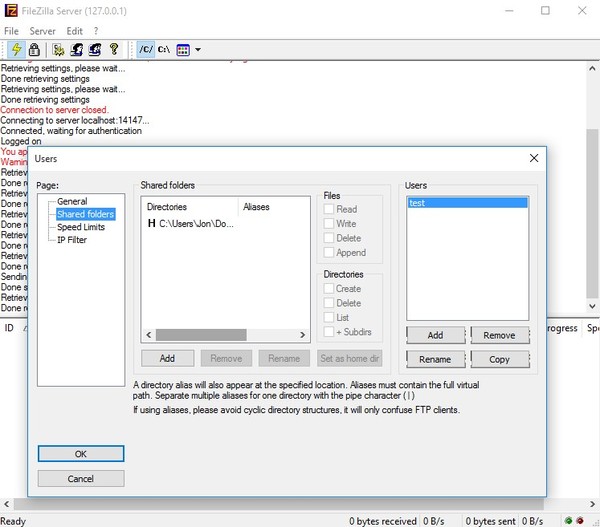
Task: Click the padlock lock server icon
Action: coord(33,49)
